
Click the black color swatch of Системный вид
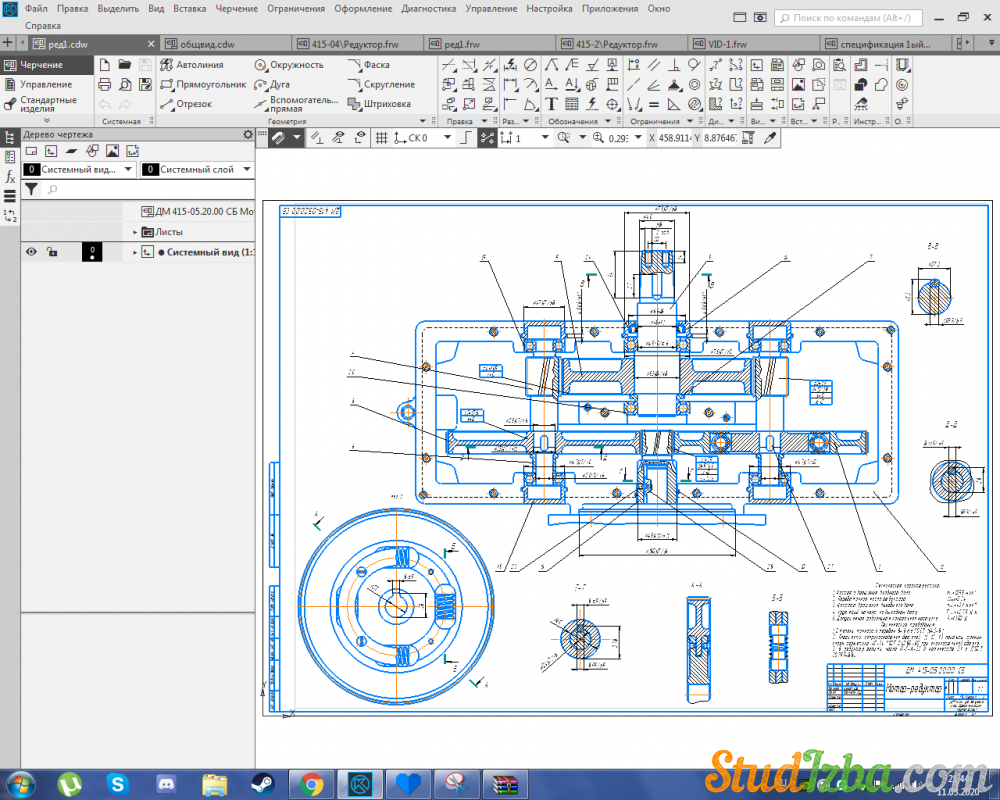tap(91, 252)
